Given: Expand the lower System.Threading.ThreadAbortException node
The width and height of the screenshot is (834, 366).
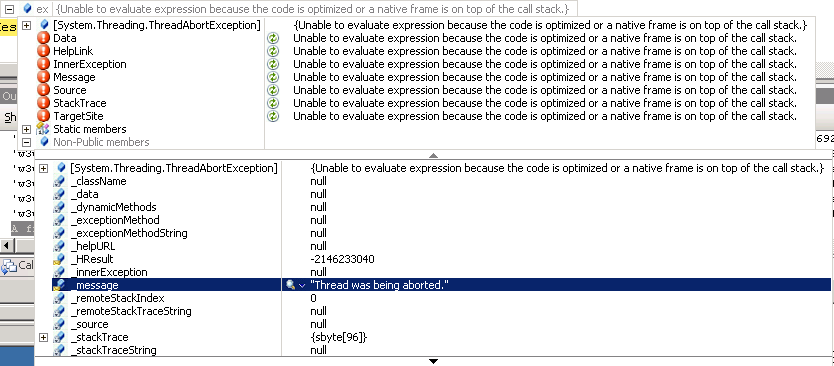Looking at the screenshot, I should [44, 168].
